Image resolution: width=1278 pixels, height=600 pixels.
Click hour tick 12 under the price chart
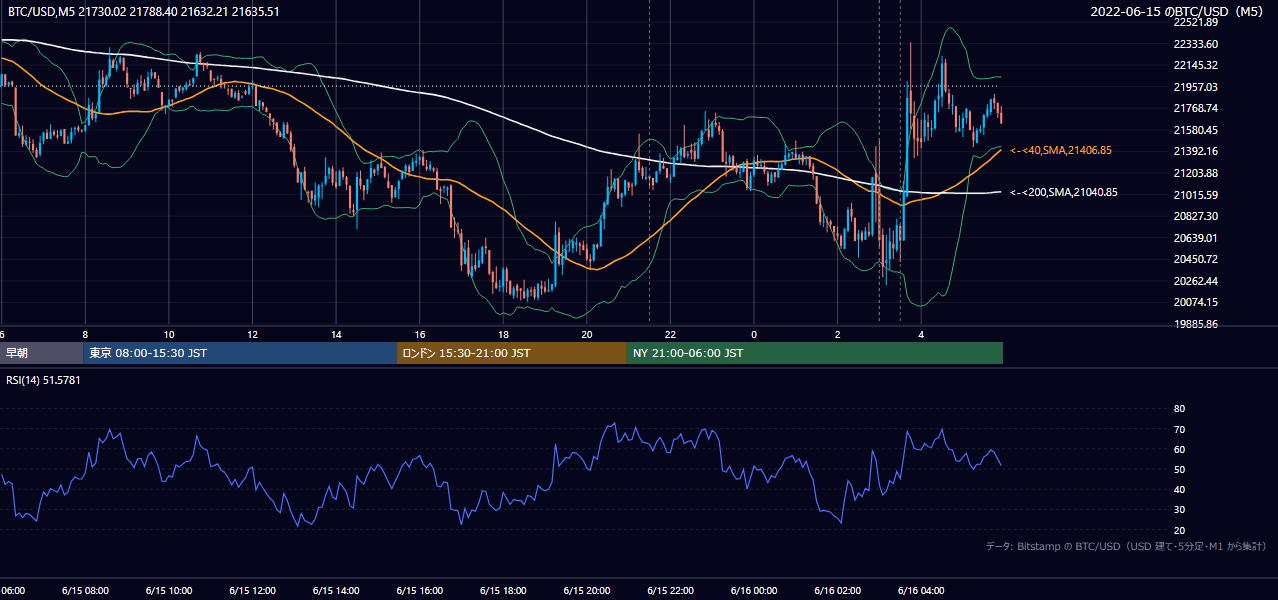[252, 334]
